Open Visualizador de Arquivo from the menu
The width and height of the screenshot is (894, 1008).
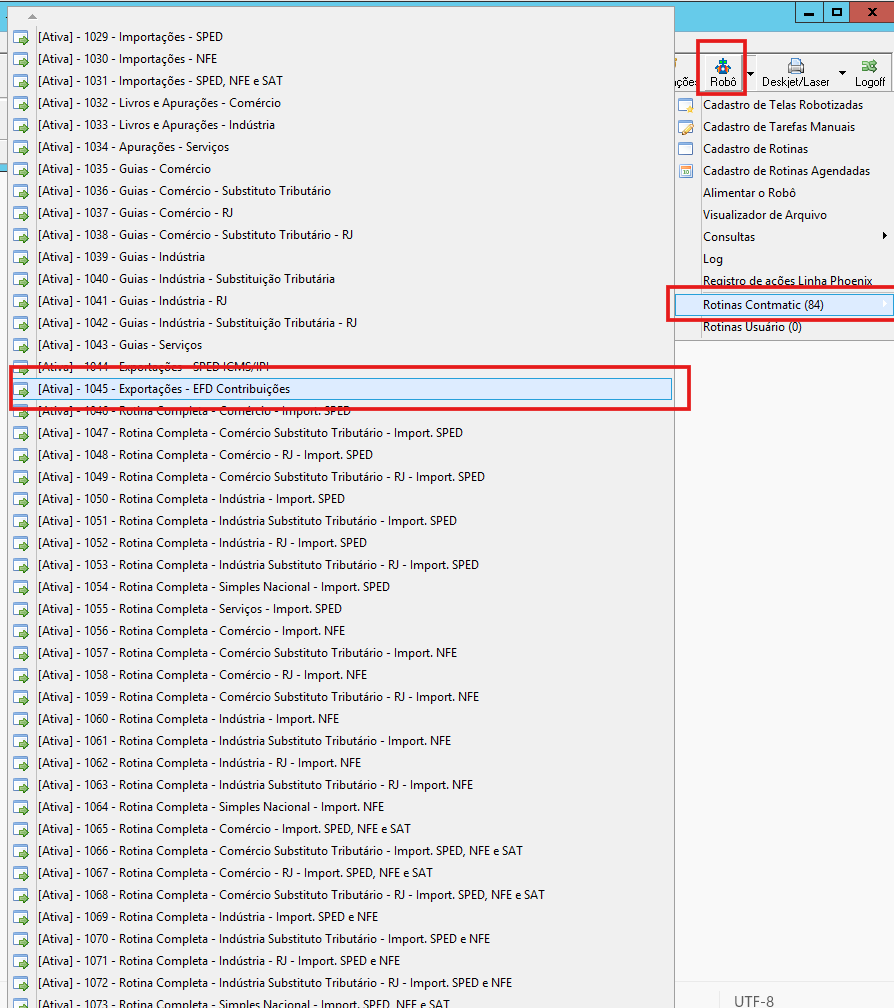pyautogui.click(x=764, y=215)
